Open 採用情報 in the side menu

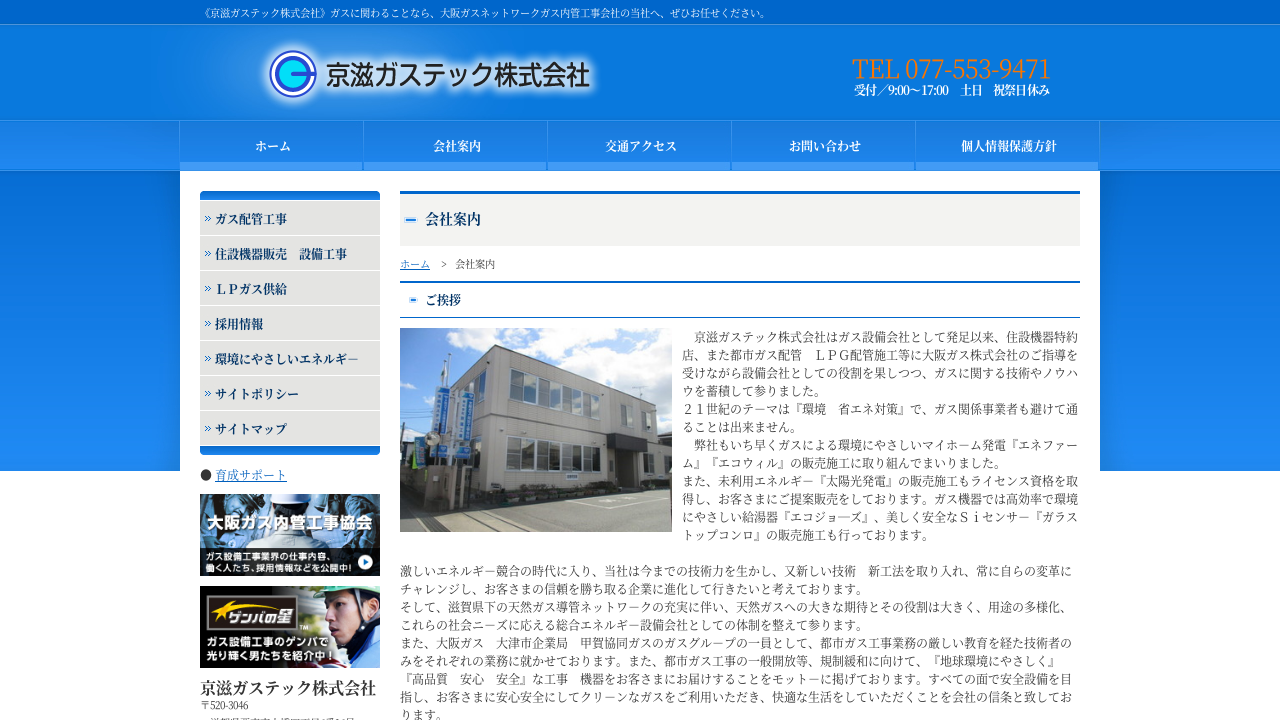[x=290, y=324]
